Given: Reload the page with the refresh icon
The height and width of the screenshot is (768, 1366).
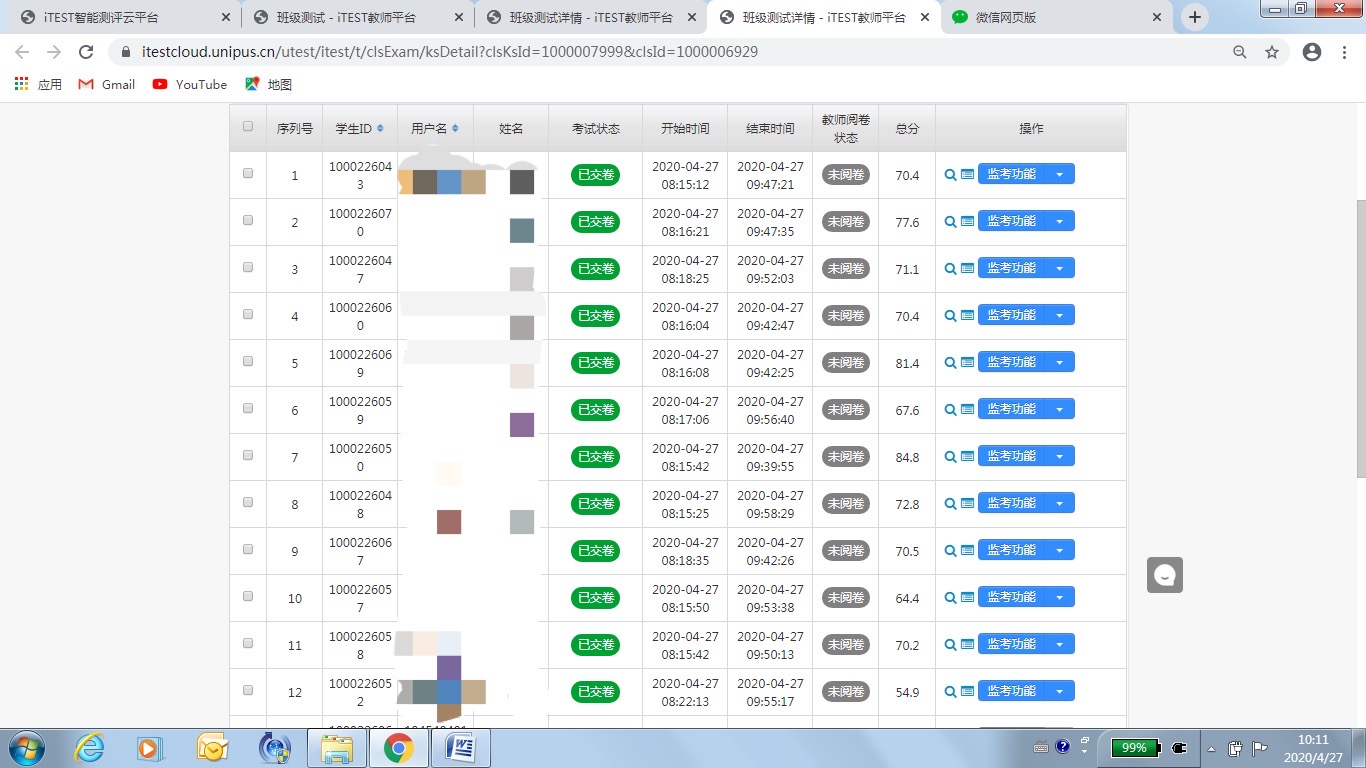Looking at the screenshot, I should coord(86,52).
